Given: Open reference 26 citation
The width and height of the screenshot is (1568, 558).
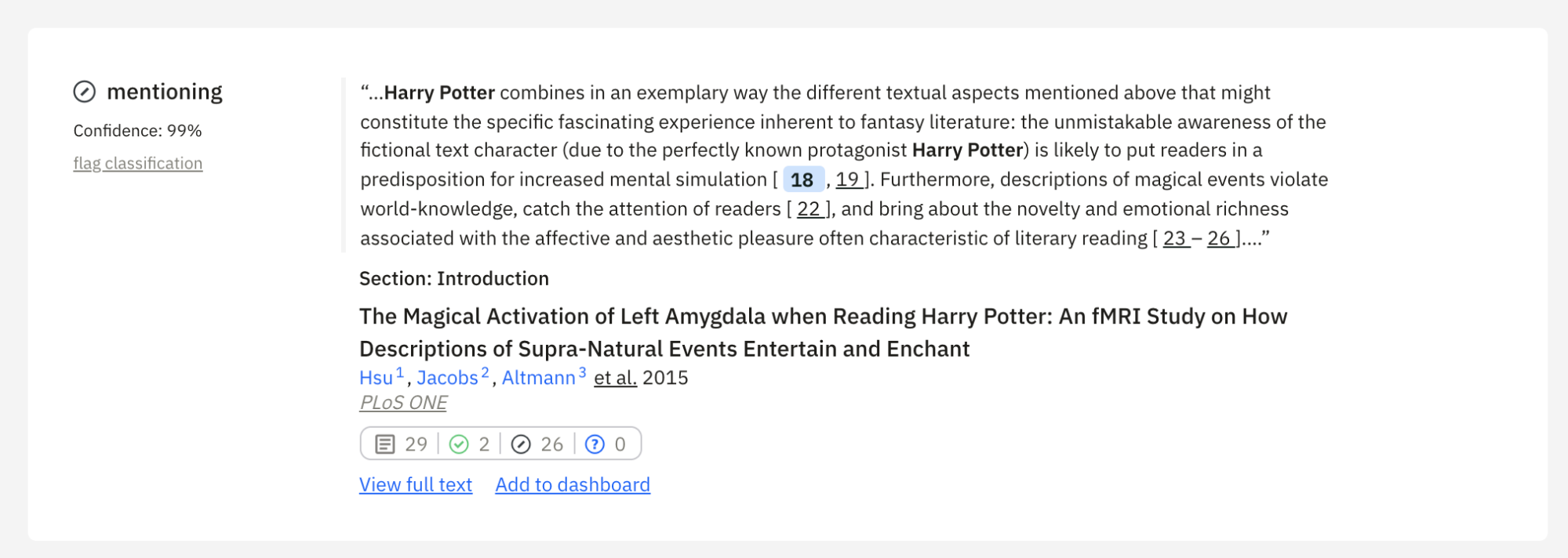Looking at the screenshot, I should [1219, 238].
